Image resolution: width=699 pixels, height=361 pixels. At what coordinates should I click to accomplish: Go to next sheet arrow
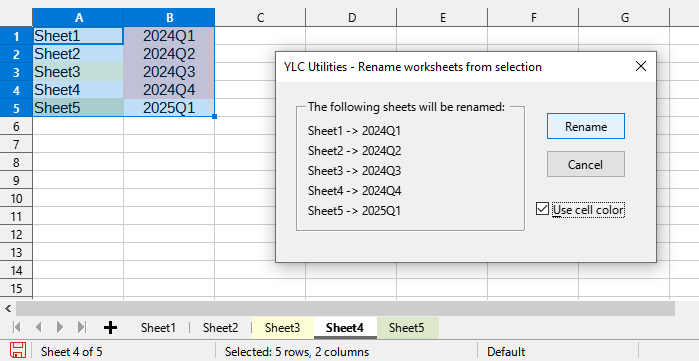(60, 328)
